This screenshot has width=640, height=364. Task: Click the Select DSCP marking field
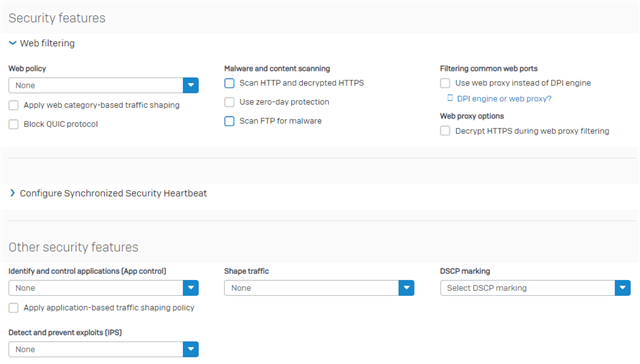[528, 288]
